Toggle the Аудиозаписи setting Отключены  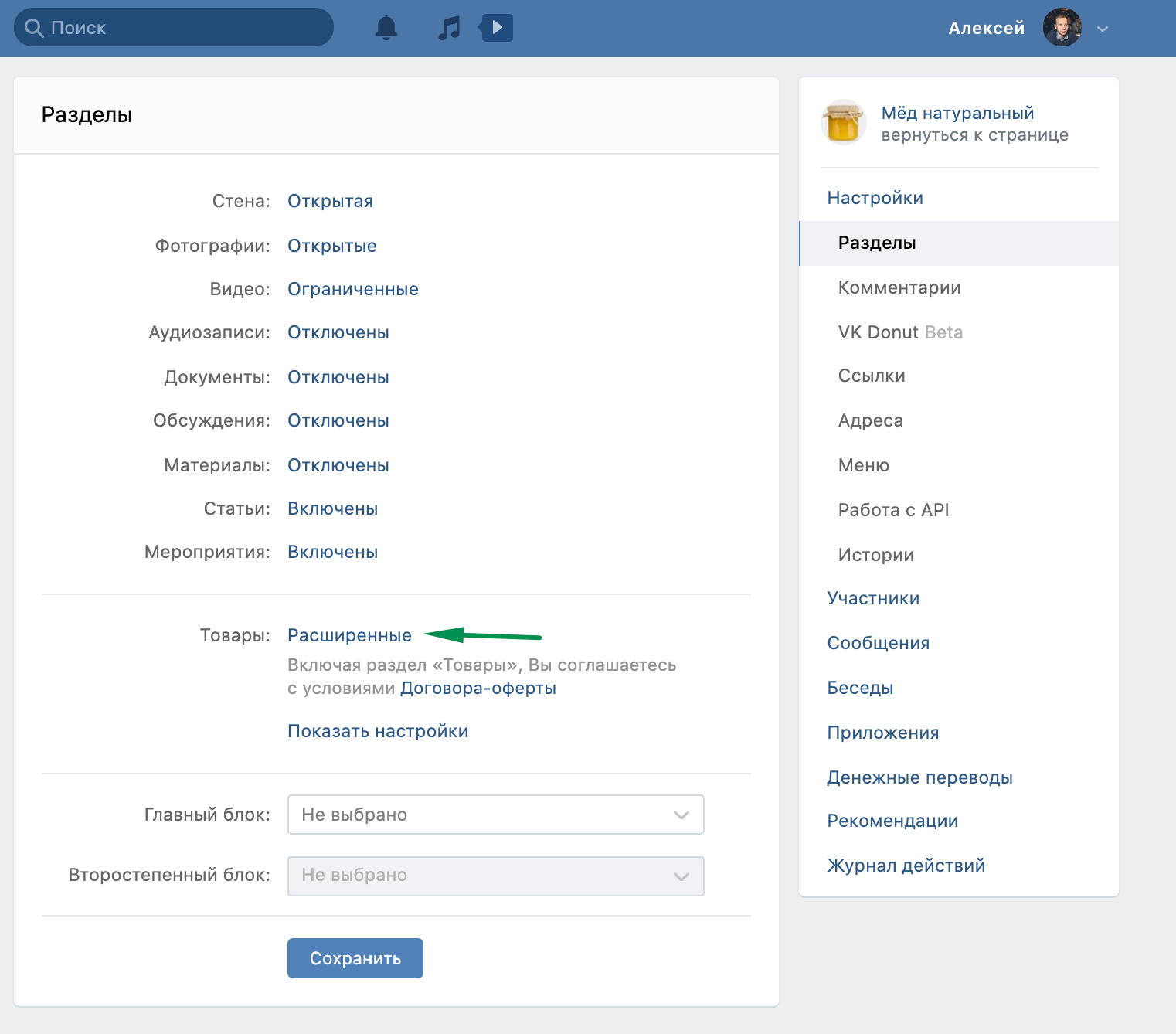[x=338, y=332]
